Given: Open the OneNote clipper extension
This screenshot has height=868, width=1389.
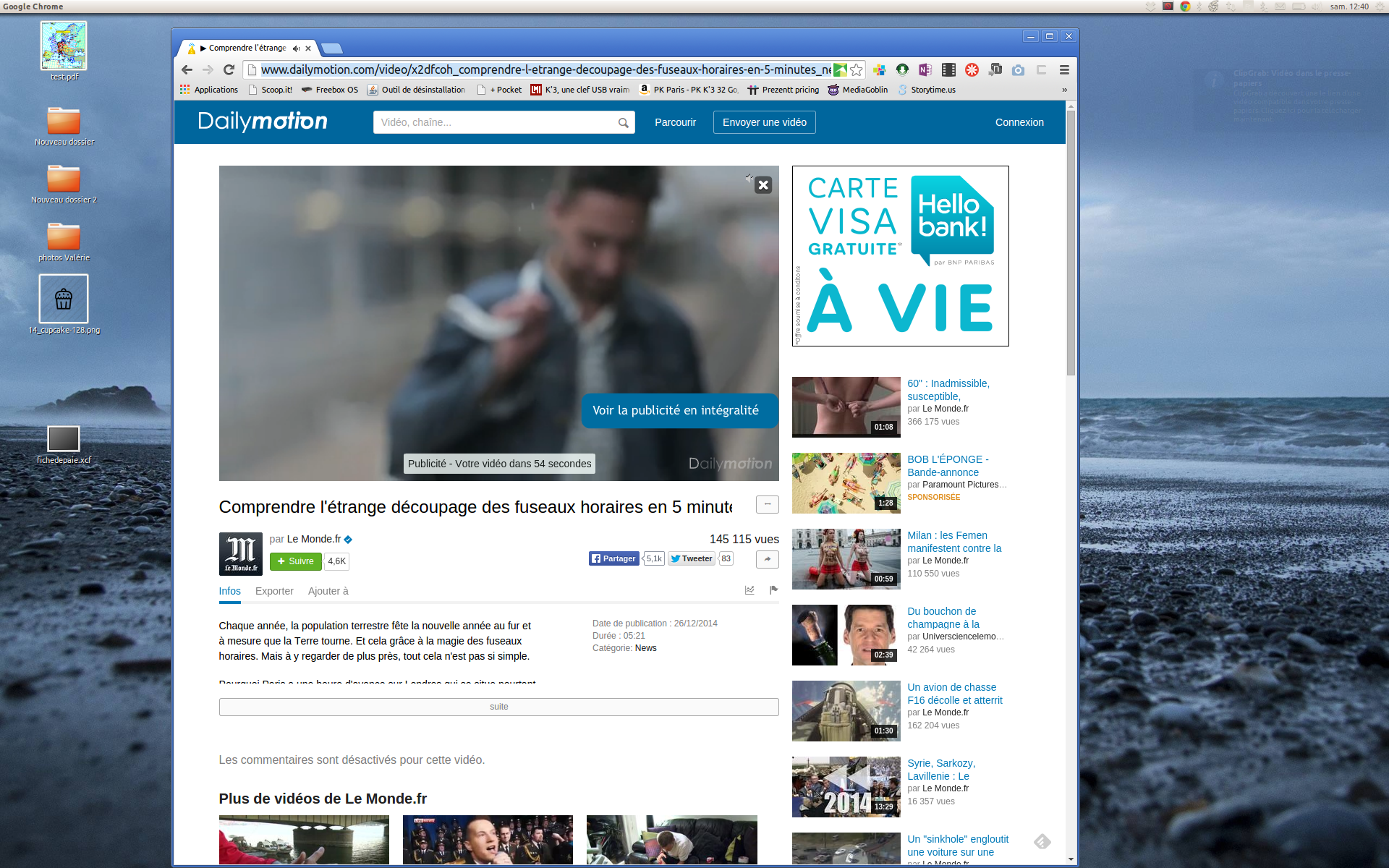Looking at the screenshot, I should 925,69.
